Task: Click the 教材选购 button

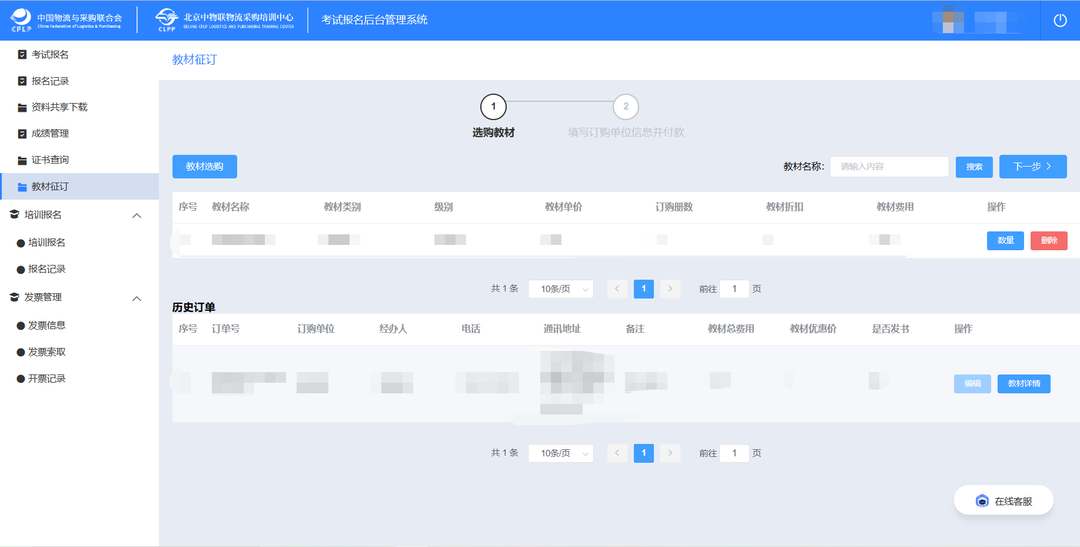Action: click(x=205, y=167)
